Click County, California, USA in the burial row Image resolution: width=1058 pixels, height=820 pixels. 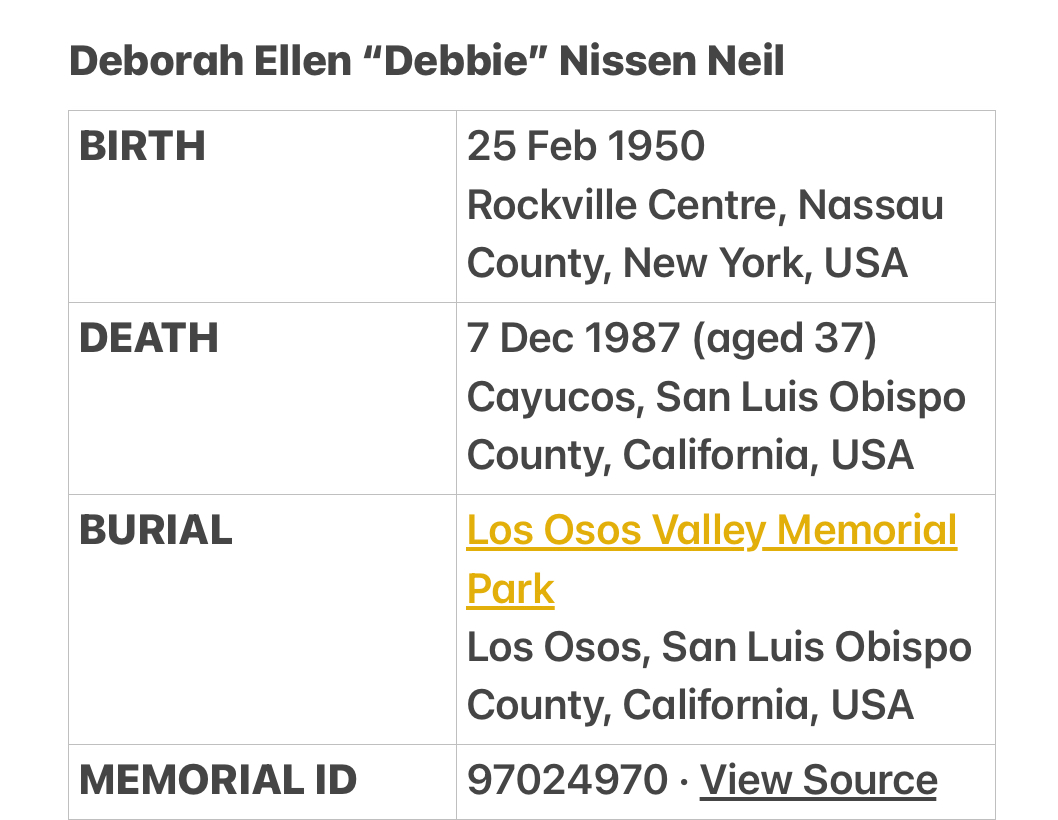click(x=690, y=705)
